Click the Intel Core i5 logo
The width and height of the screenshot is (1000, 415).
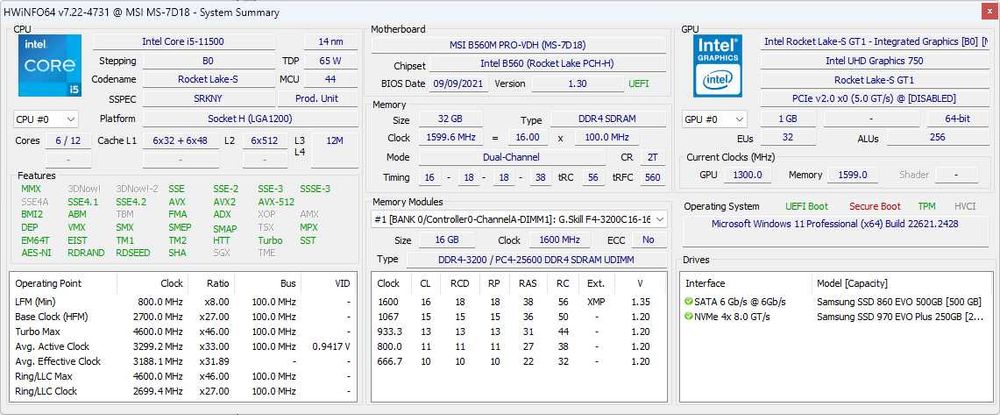tap(50, 66)
